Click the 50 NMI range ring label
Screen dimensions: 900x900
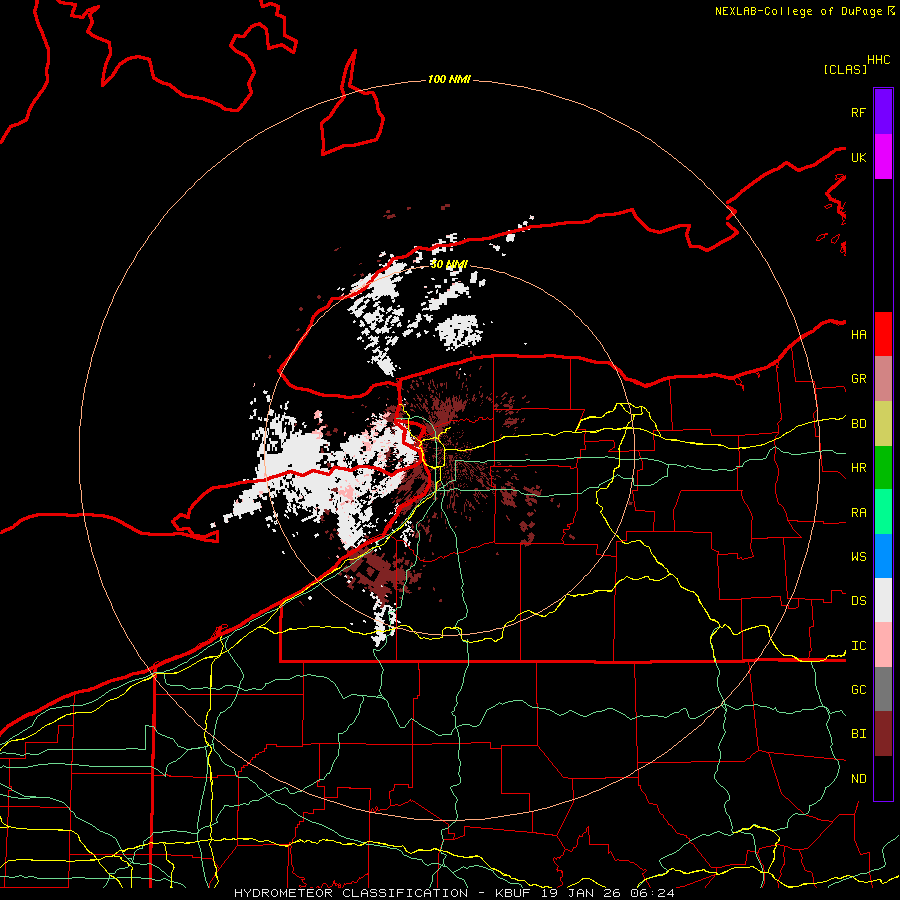point(449,264)
